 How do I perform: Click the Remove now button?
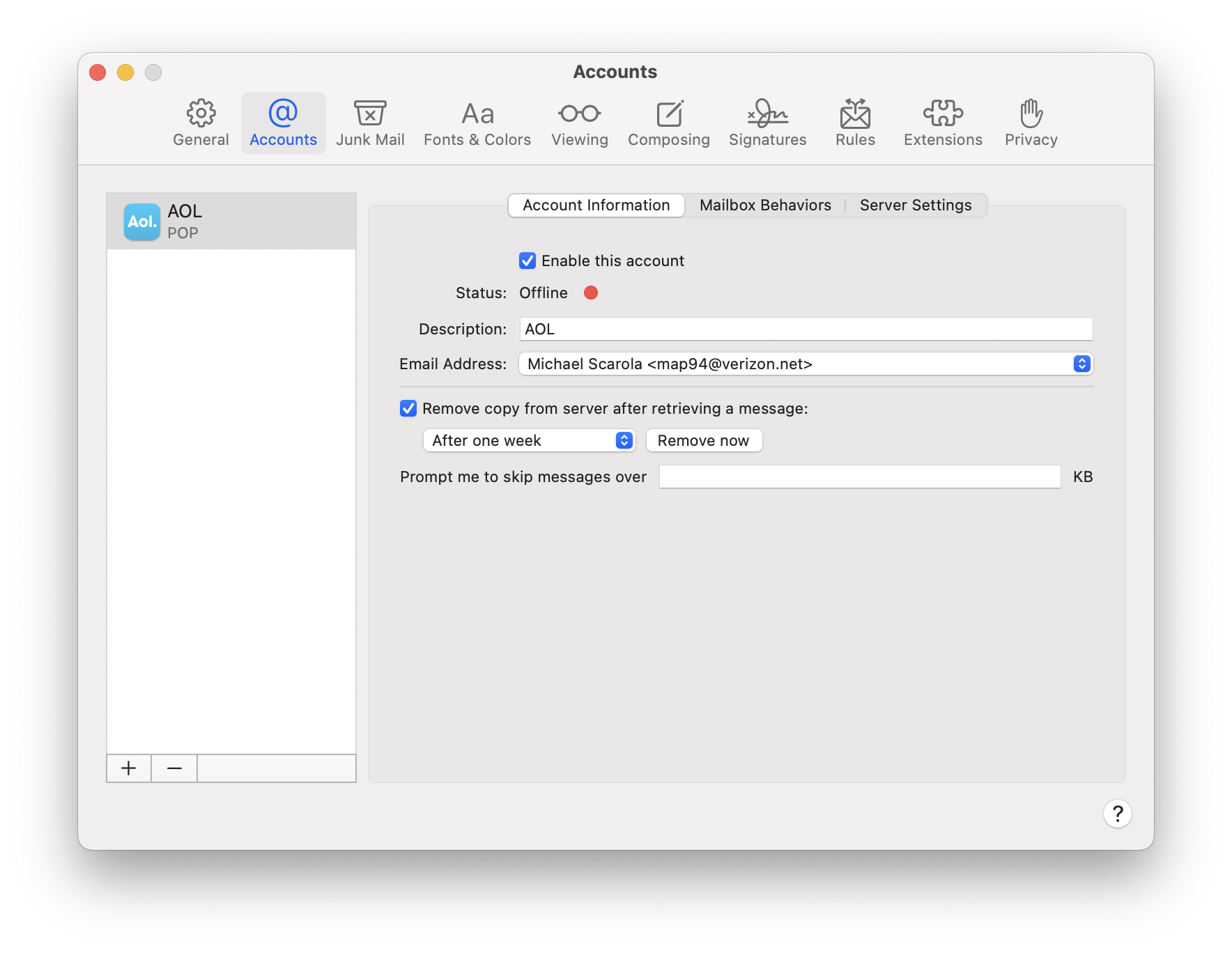click(704, 440)
